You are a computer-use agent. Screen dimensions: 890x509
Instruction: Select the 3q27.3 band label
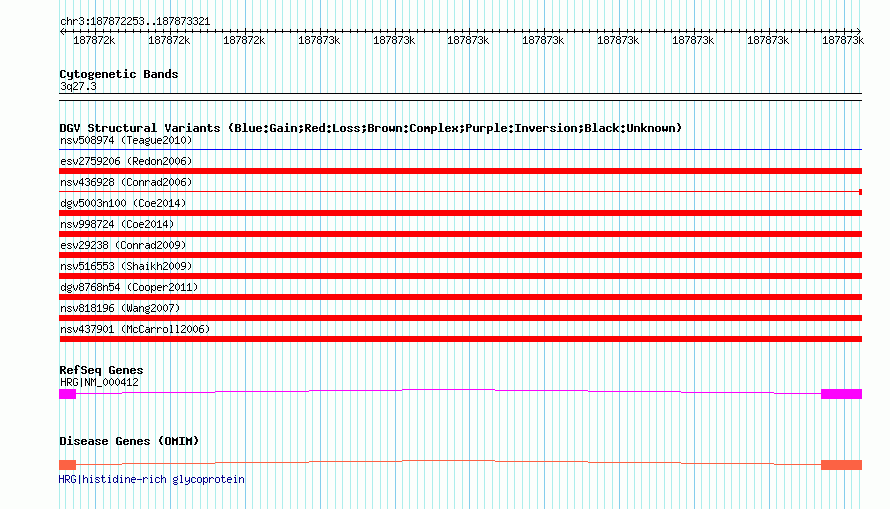pyautogui.click(x=78, y=86)
